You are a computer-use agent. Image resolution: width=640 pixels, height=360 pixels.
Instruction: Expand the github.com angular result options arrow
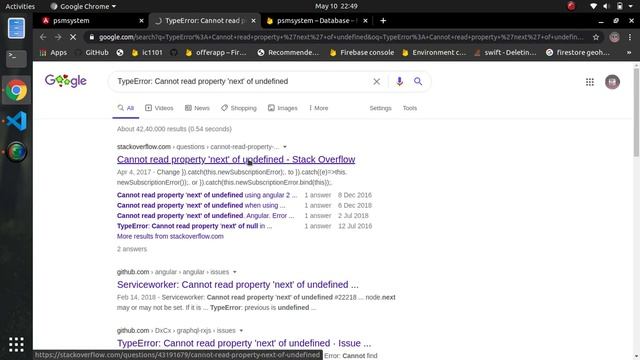click(x=235, y=272)
